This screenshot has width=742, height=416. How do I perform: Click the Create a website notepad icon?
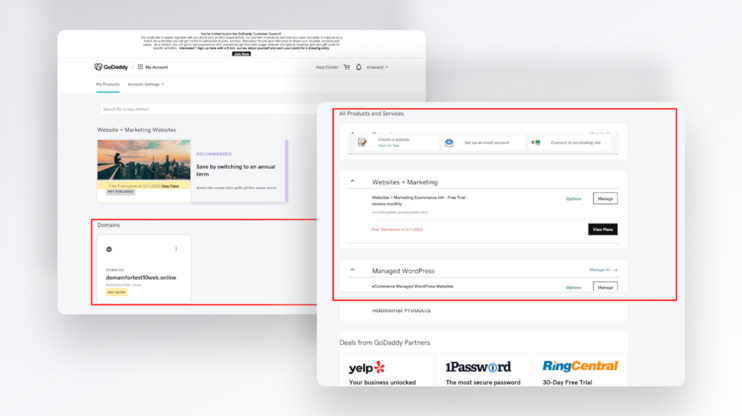362,142
